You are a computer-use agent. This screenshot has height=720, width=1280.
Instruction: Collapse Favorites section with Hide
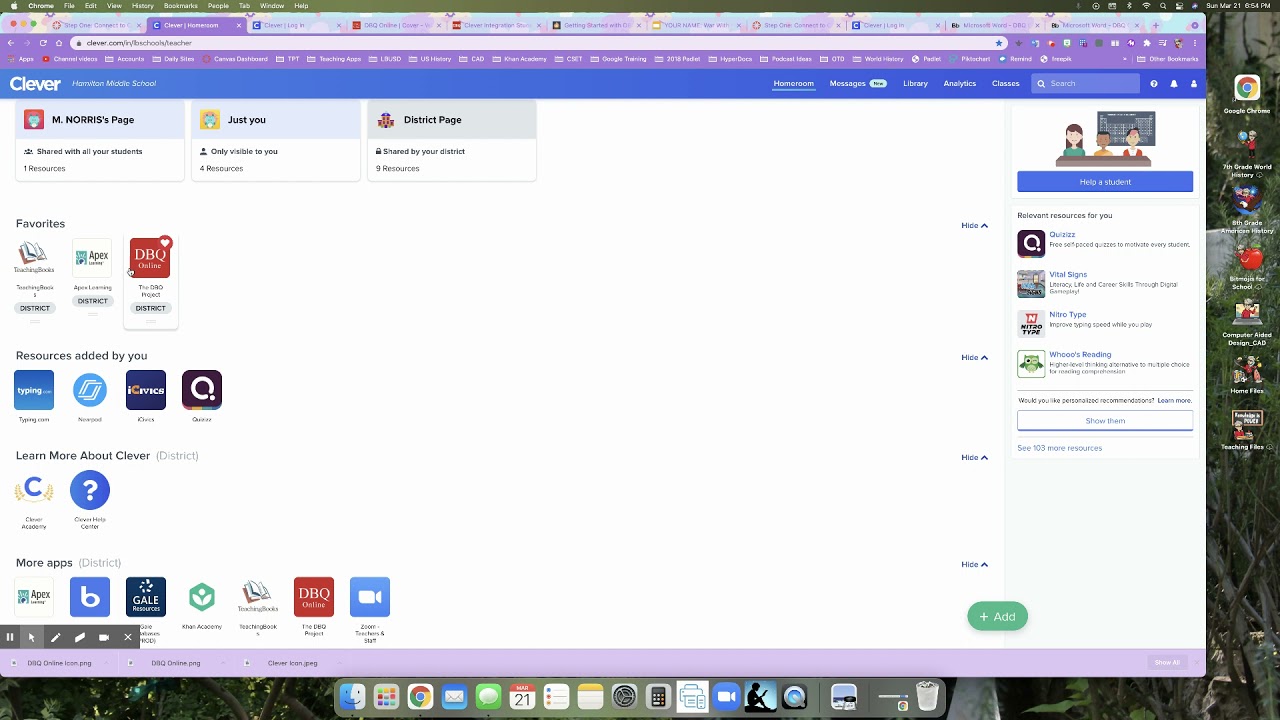(974, 225)
